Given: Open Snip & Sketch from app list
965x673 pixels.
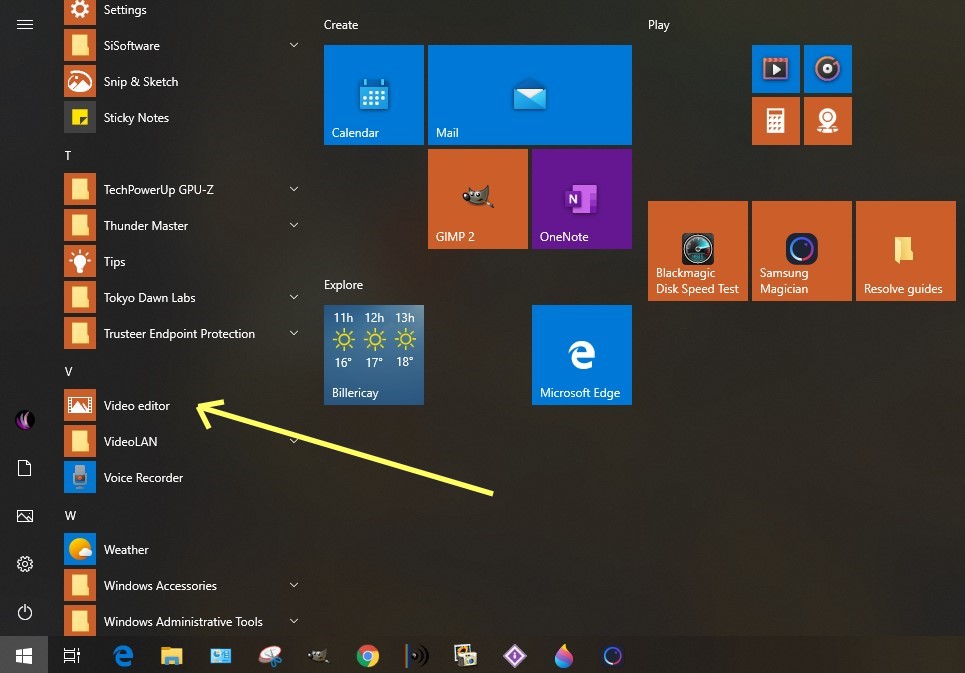Looking at the screenshot, I should pos(182,81).
